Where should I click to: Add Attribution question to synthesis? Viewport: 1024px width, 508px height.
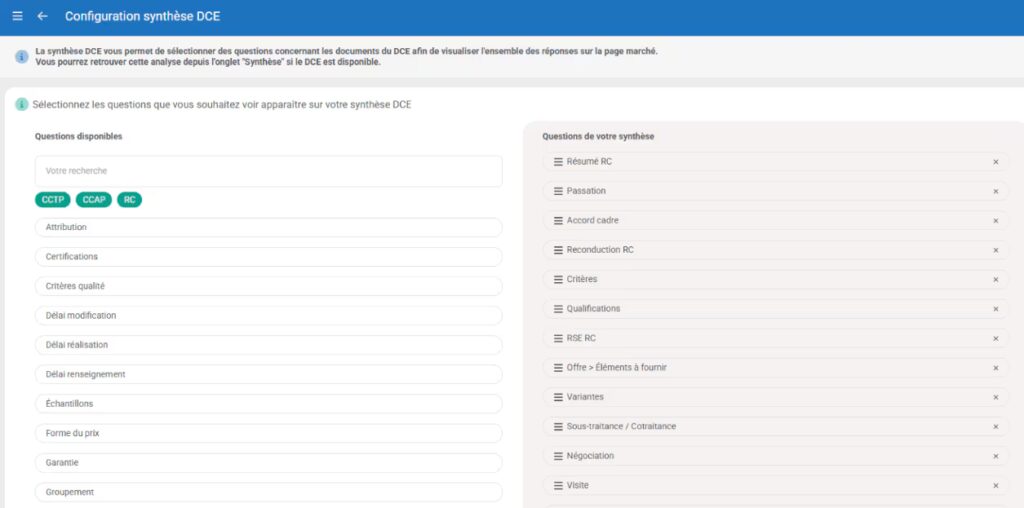pyautogui.click(x=268, y=228)
